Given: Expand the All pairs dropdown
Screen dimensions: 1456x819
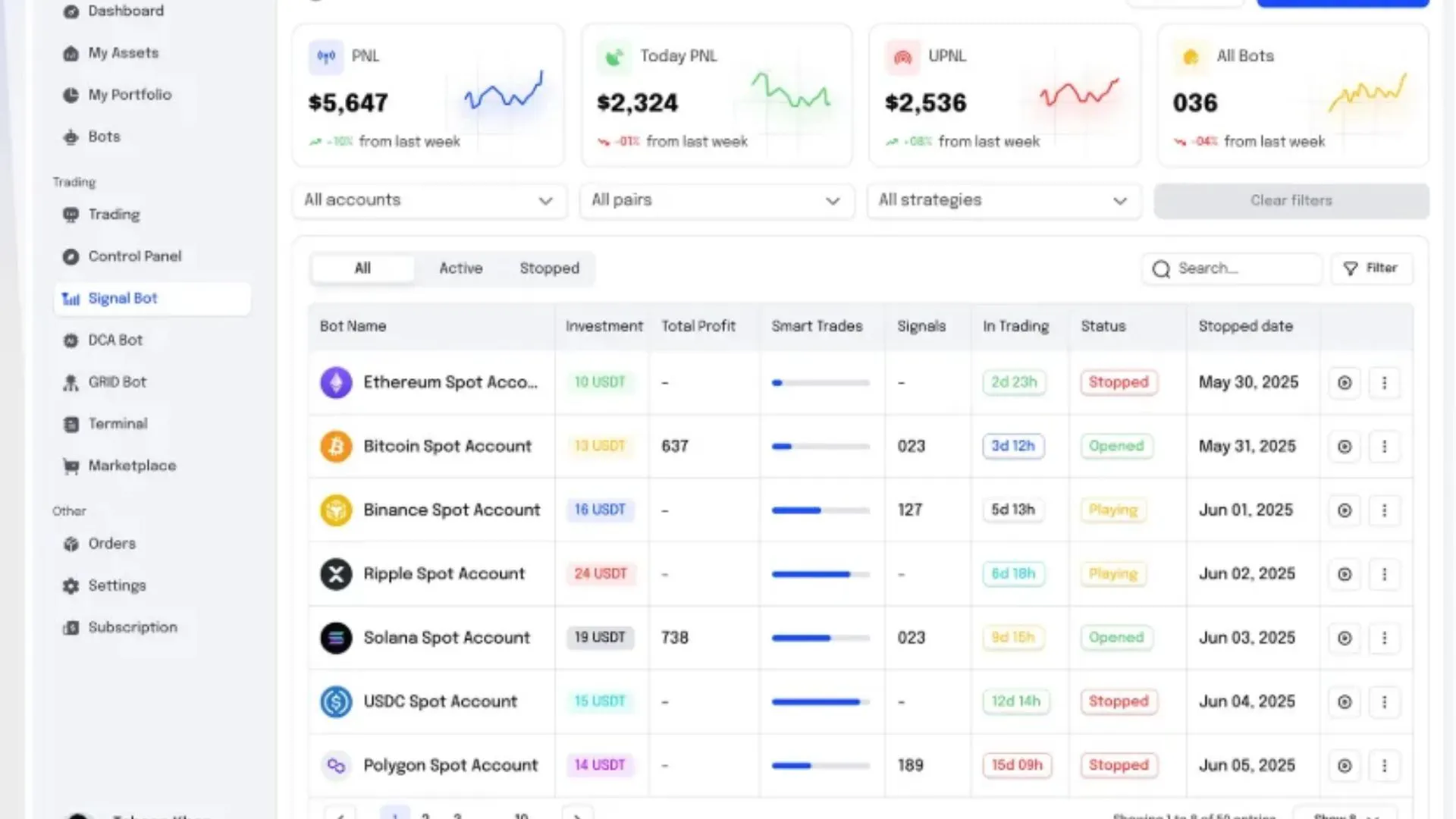Looking at the screenshot, I should pos(717,200).
